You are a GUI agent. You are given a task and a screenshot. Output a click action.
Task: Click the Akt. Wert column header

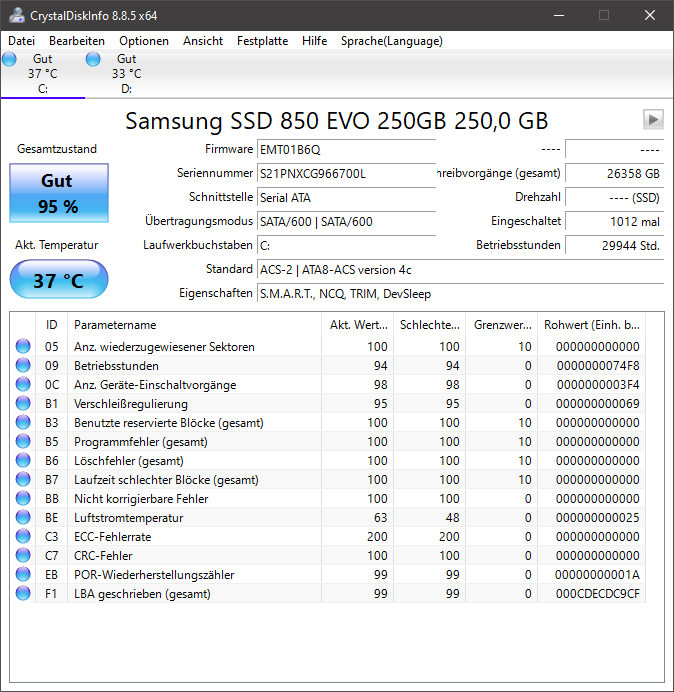tap(358, 325)
